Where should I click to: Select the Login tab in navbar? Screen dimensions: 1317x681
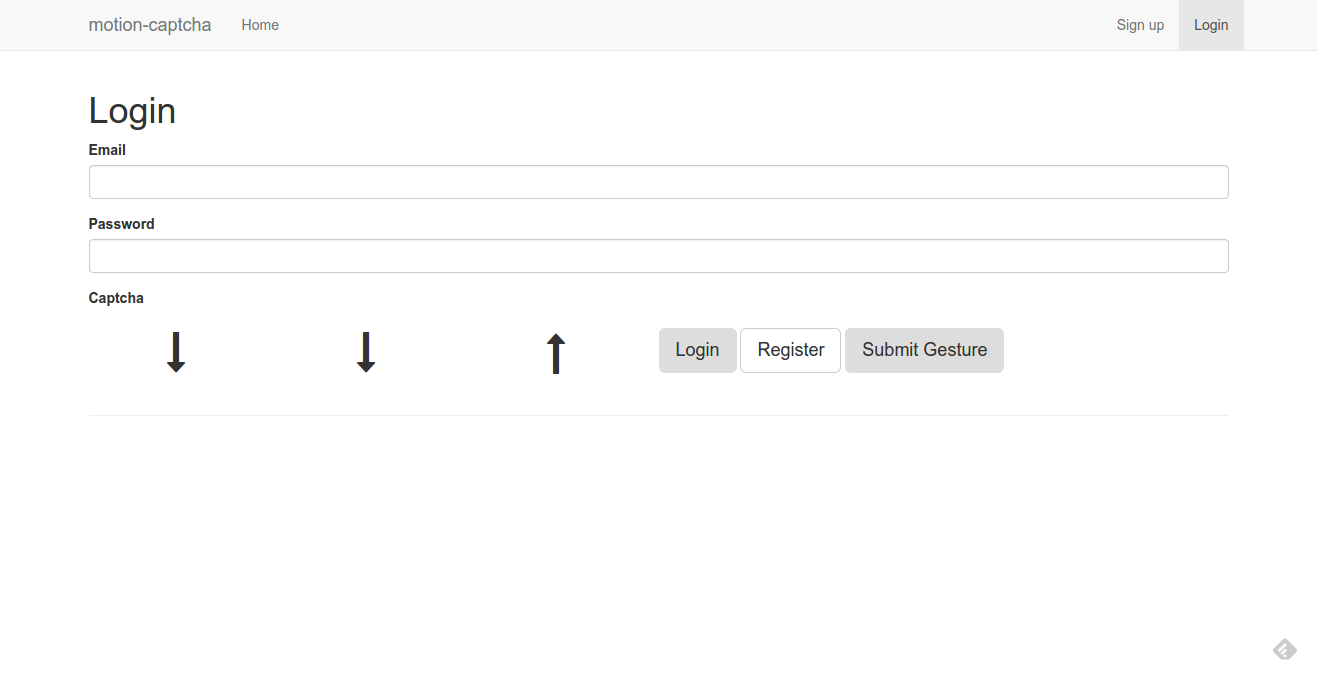[1211, 25]
